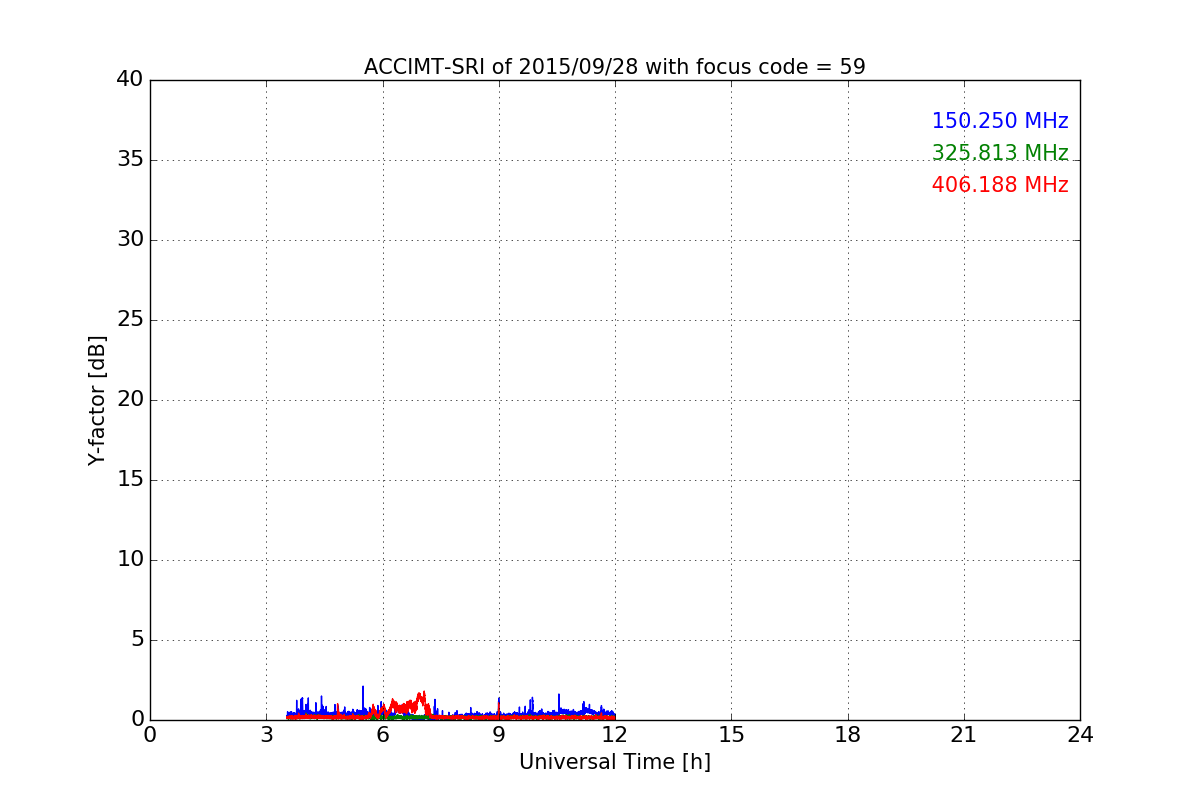
Task: Click the x-axis tick label 21
Action: (964, 735)
